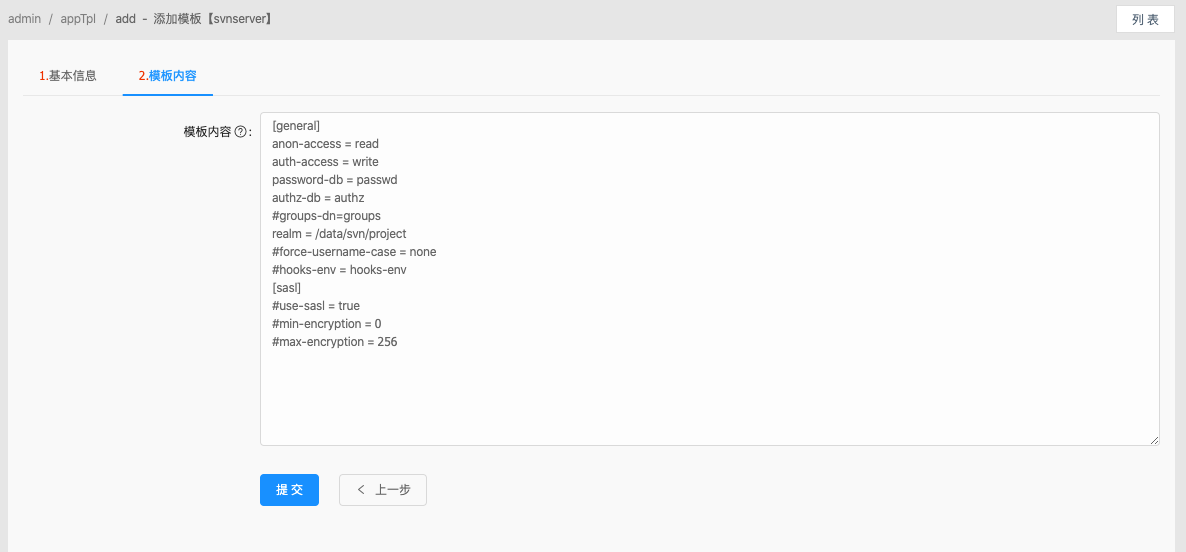
Task: Place cursor on password-db = passwd line
Action: 334,180
